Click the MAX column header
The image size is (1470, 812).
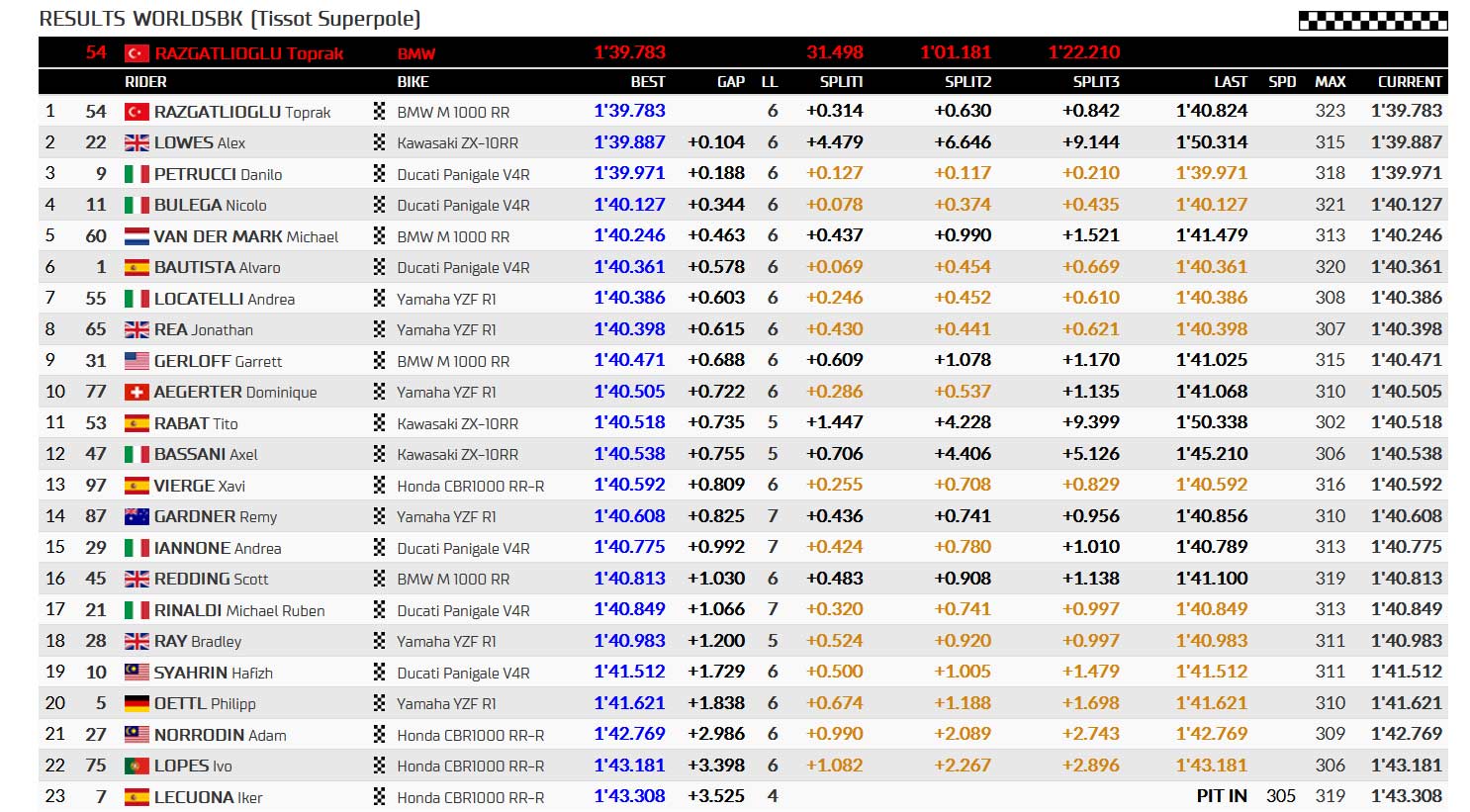pyautogui.click(x=1330, y=82)
